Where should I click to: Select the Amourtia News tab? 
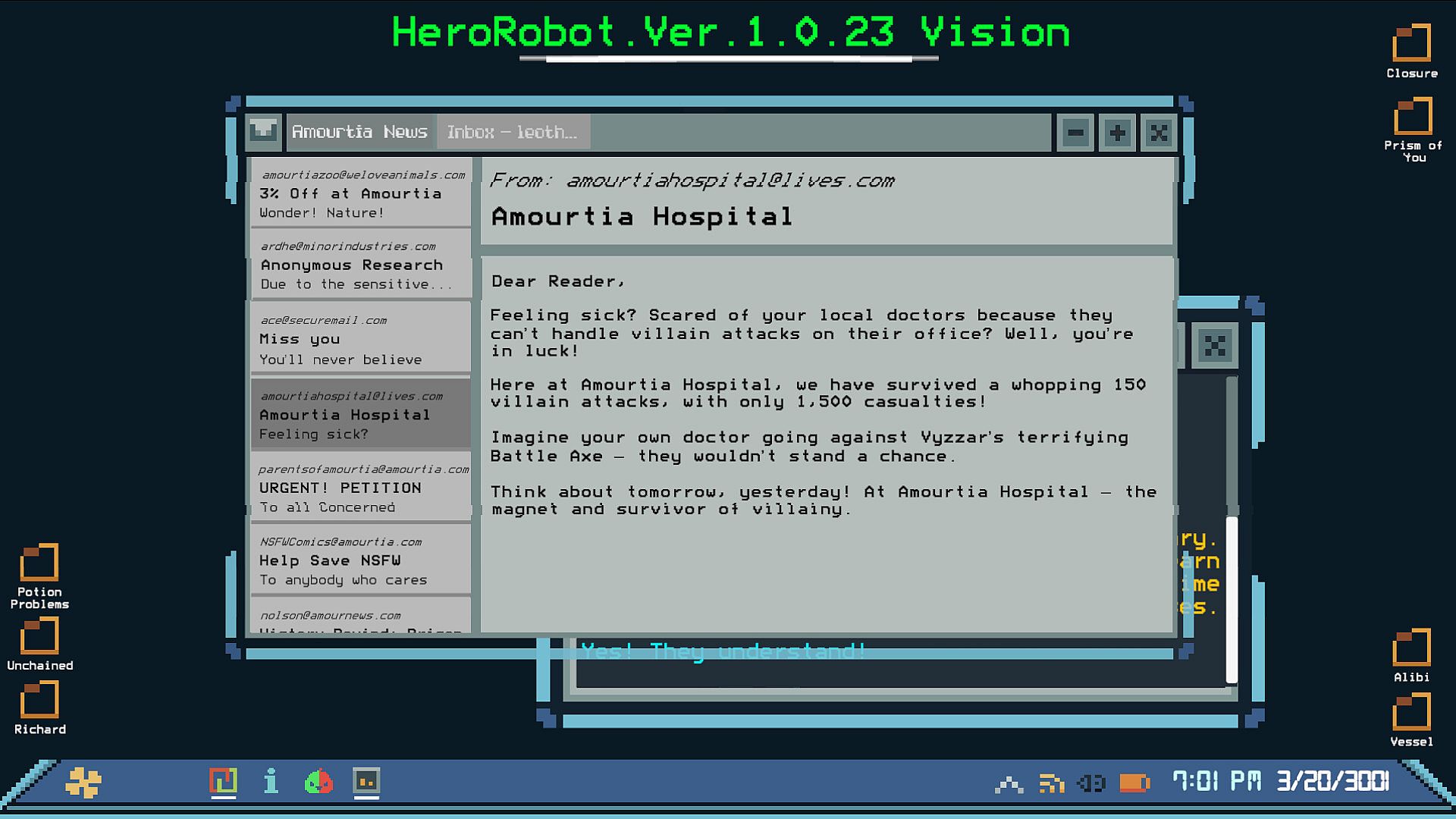(x=359, y=133)
